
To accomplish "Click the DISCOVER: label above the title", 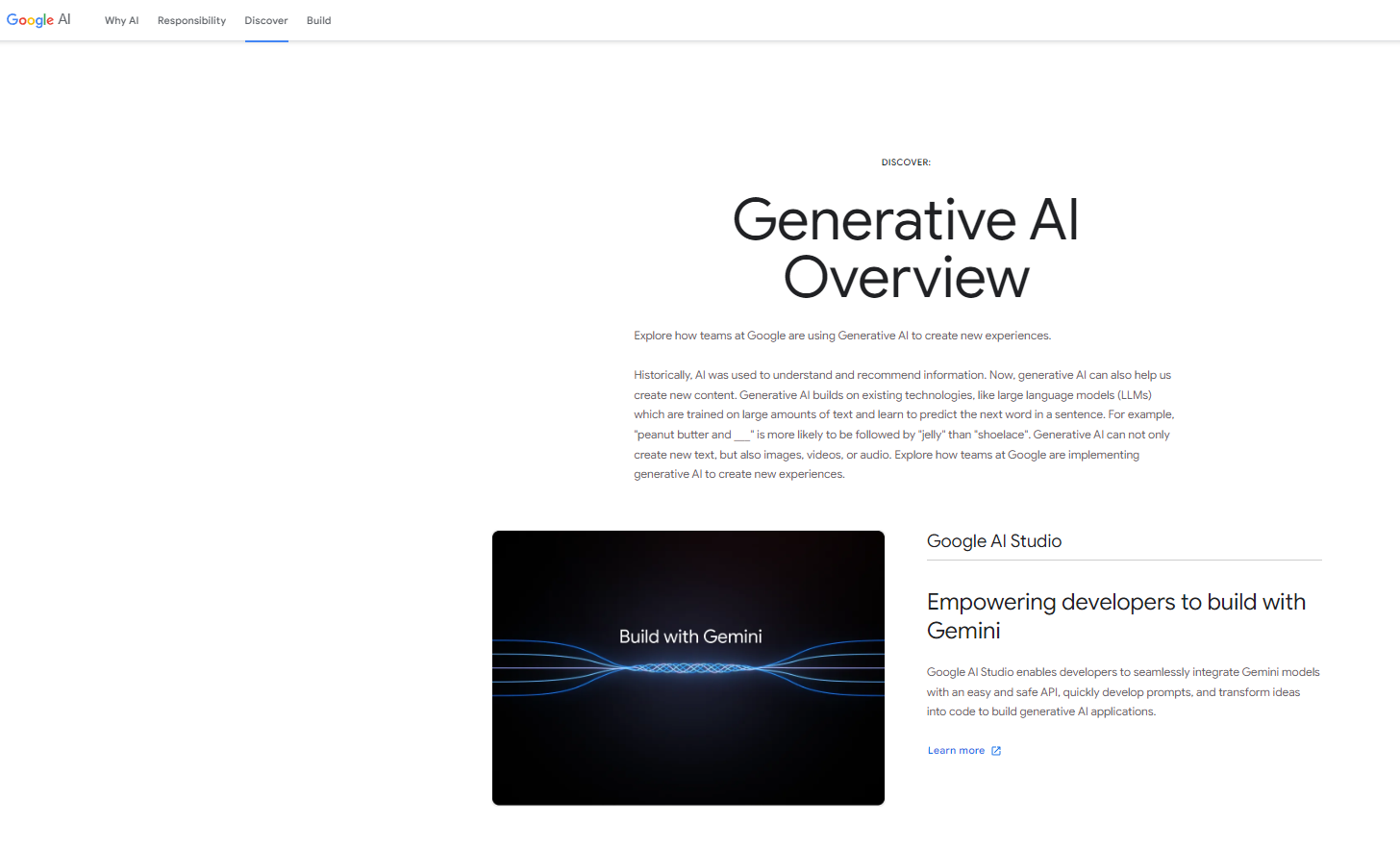I will tap(906, 162).
